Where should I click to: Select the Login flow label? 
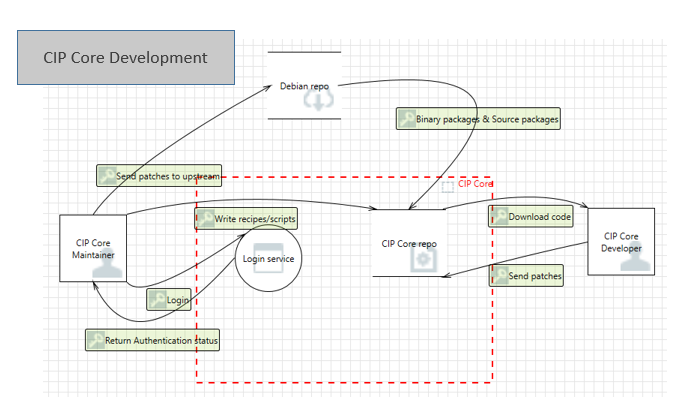coord(169,299)
